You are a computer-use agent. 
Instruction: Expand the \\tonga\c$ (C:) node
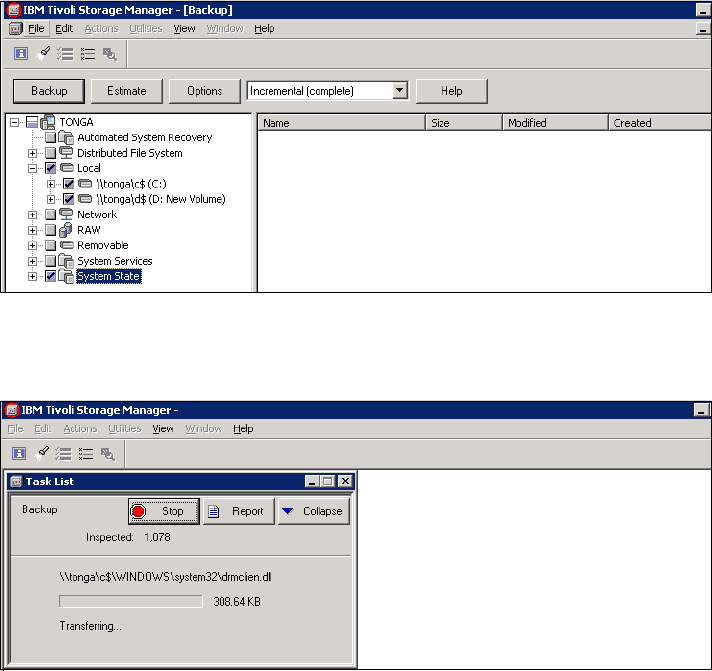pos(51,184)
